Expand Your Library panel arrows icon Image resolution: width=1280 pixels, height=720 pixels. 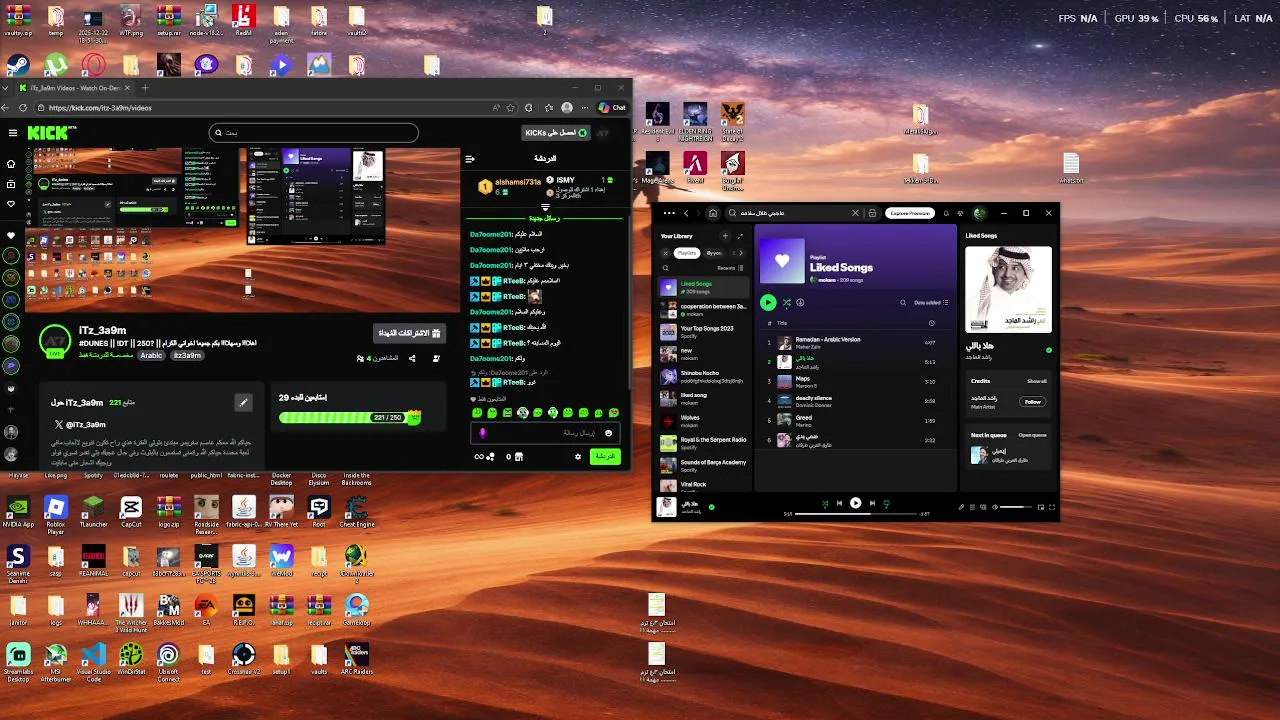740,236
